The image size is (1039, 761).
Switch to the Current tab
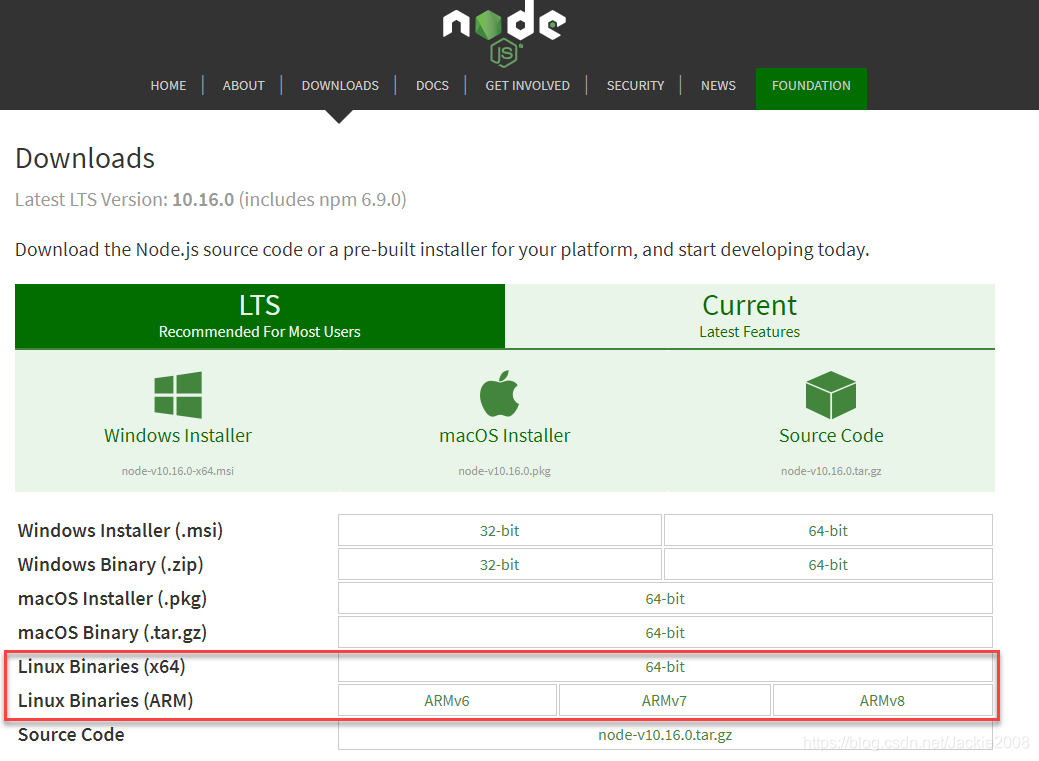(x=749, y=316)
